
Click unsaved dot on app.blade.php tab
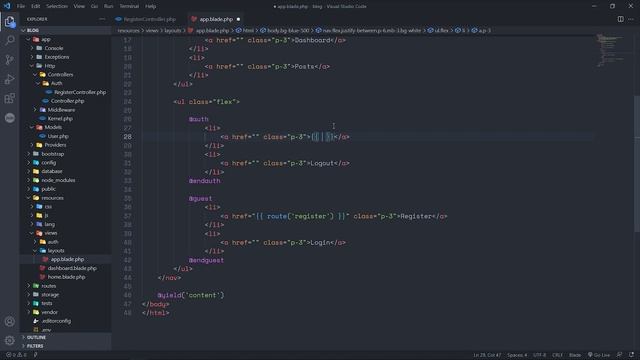click(238, 19)
